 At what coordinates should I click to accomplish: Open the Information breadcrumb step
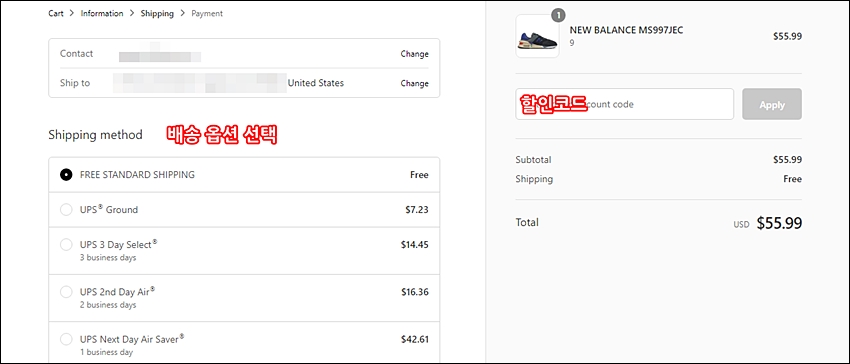click(x=102, y=14)
